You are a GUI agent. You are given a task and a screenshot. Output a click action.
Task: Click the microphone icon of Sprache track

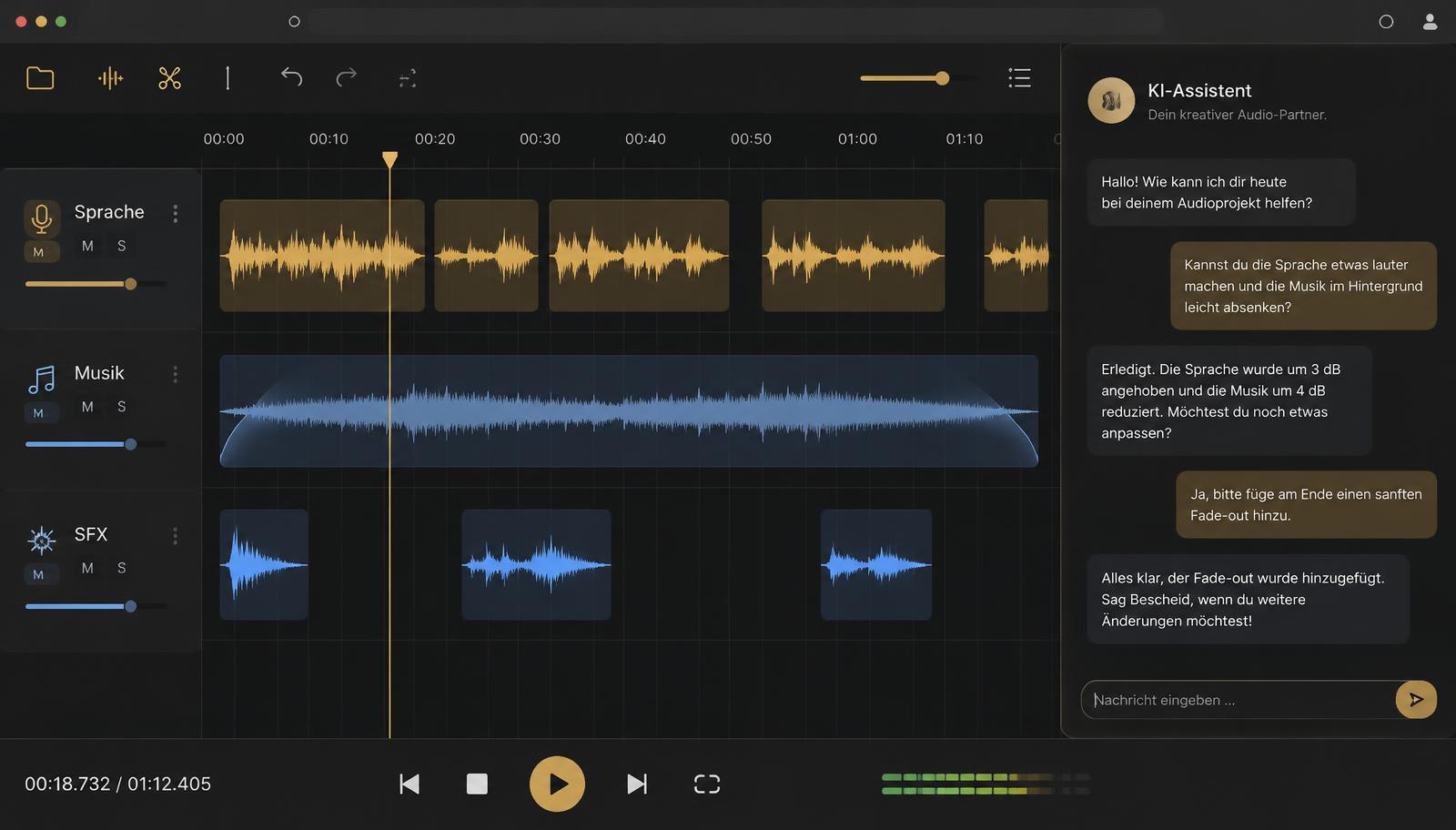coord(41,218)
